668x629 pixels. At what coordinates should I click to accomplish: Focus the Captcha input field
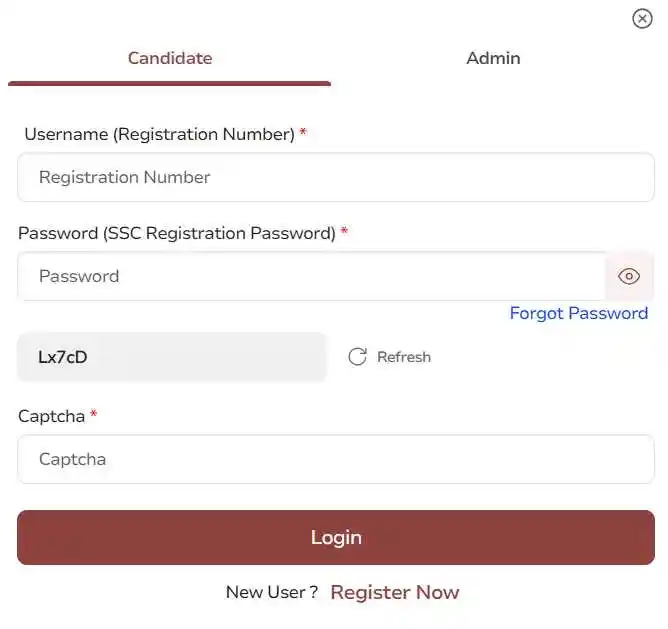coord(336,459)
